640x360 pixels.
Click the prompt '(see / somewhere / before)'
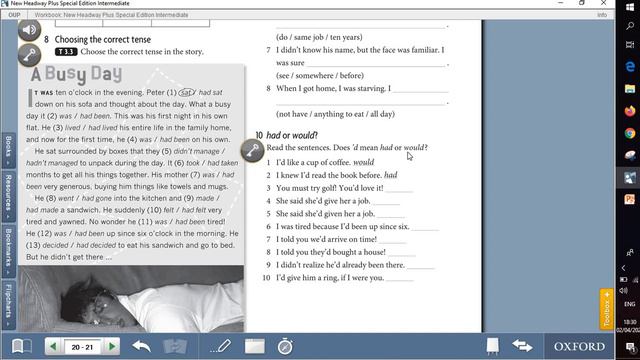320,76
